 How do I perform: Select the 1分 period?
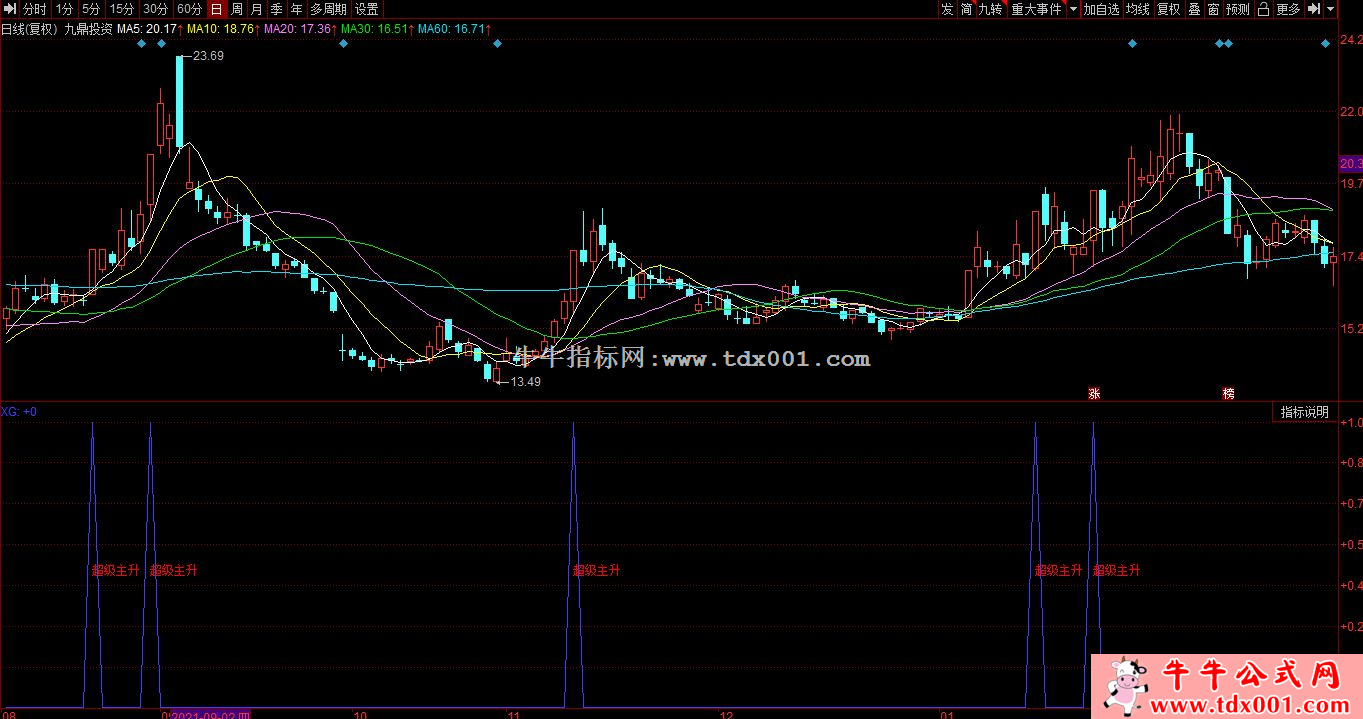(64, 9)
